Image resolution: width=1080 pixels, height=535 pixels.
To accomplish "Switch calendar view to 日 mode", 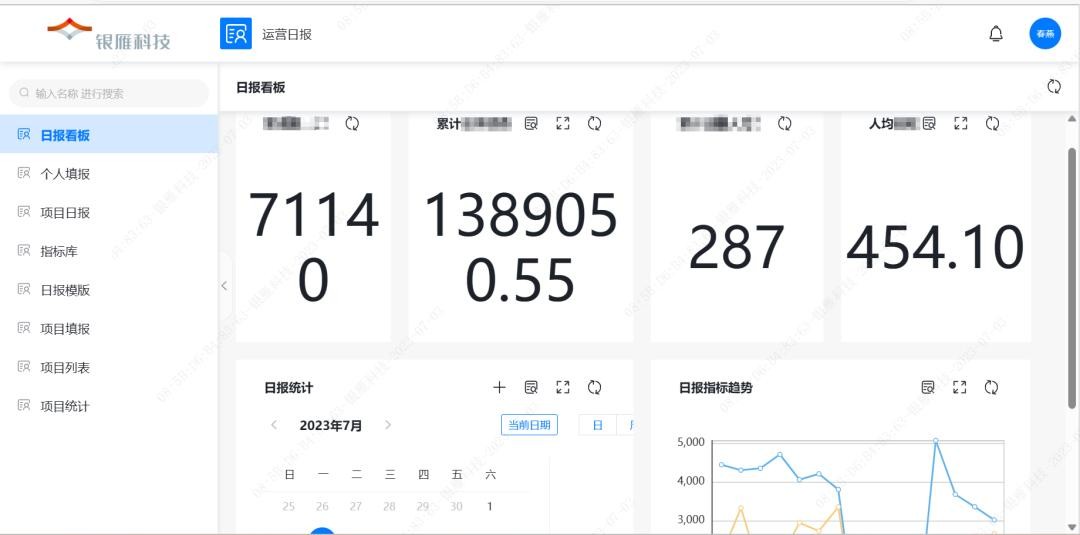I will tap(597, 425).
